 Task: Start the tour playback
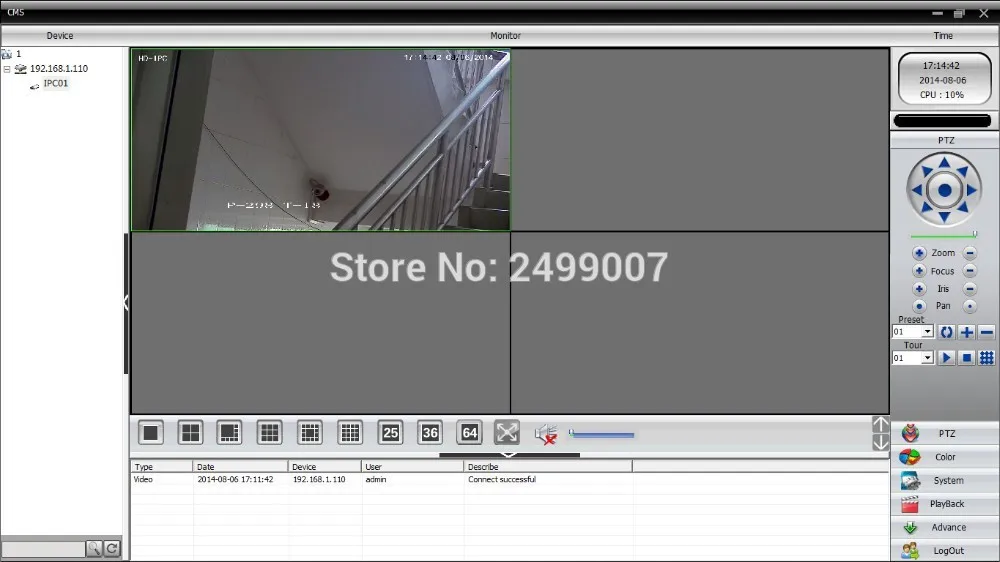point(946,358)
